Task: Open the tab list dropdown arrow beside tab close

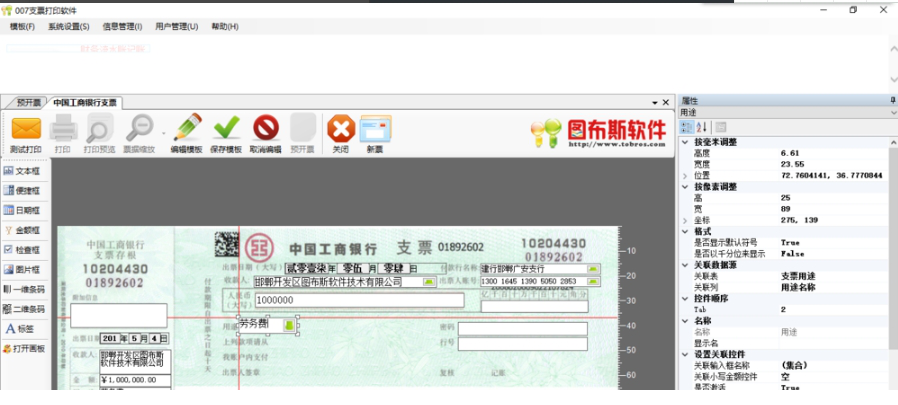Action: [x=655, y=103]
